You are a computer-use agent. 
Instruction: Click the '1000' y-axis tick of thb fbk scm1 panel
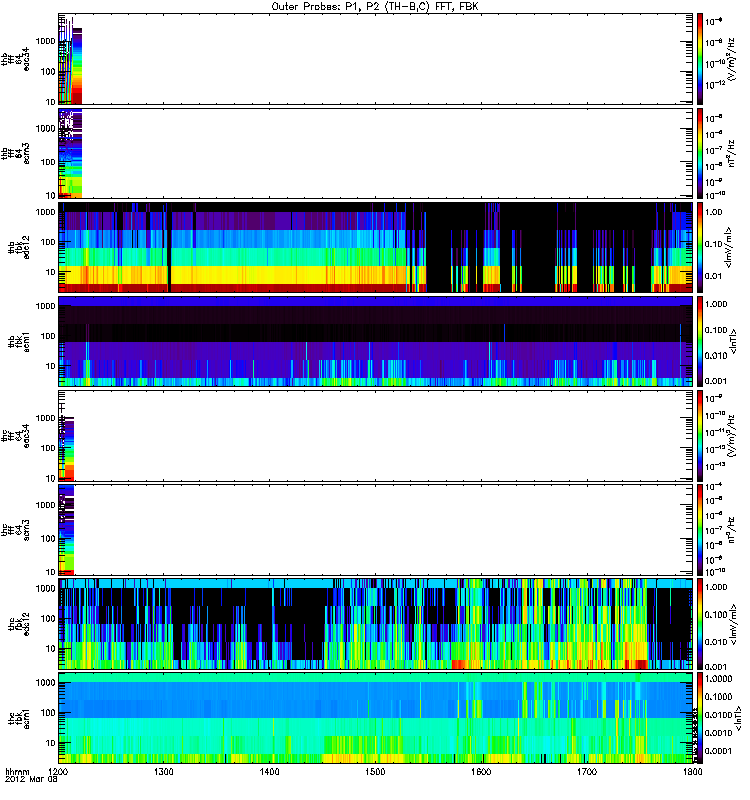[x=45, y=306]
